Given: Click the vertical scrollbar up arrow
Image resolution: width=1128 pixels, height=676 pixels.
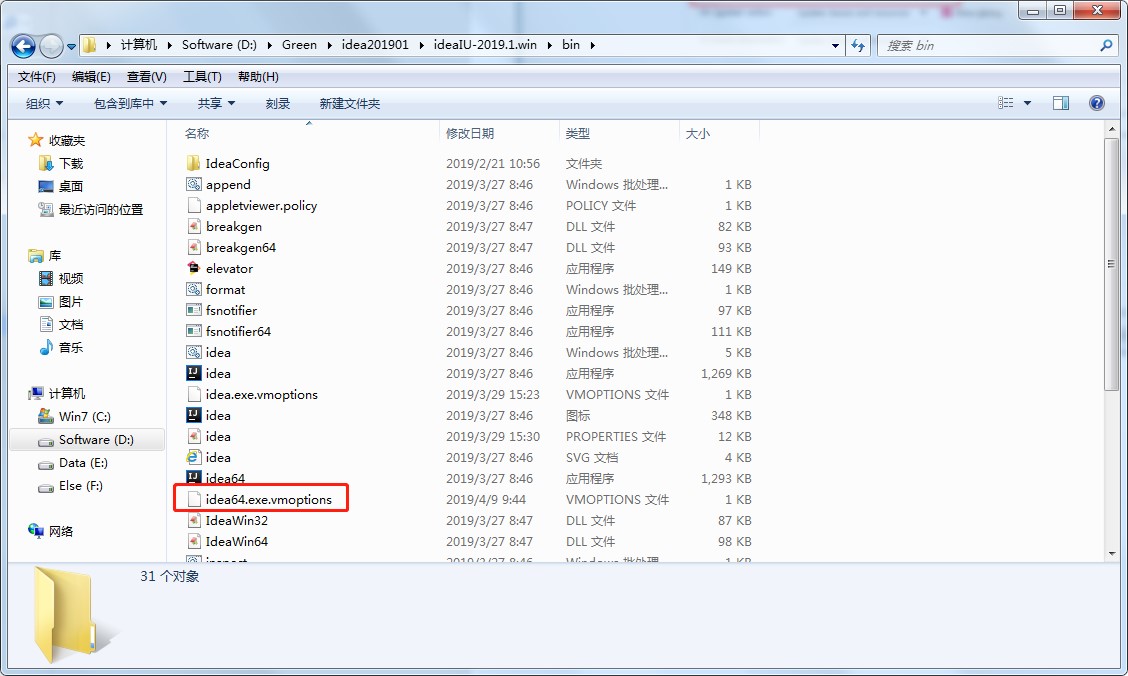Looking at the screenshot, I should coord(1112,129).
